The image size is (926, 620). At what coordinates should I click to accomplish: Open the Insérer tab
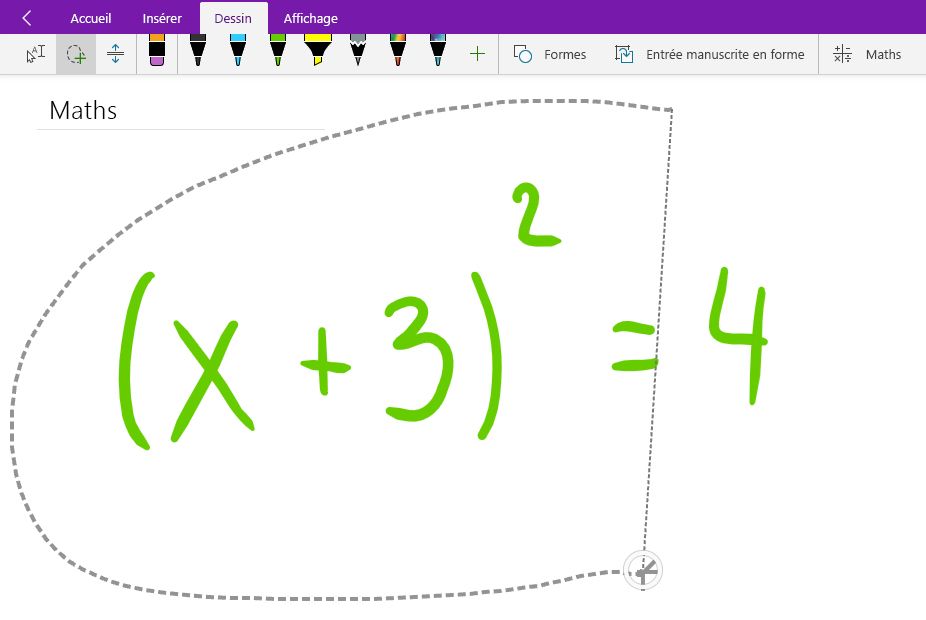tap(162, 18)
